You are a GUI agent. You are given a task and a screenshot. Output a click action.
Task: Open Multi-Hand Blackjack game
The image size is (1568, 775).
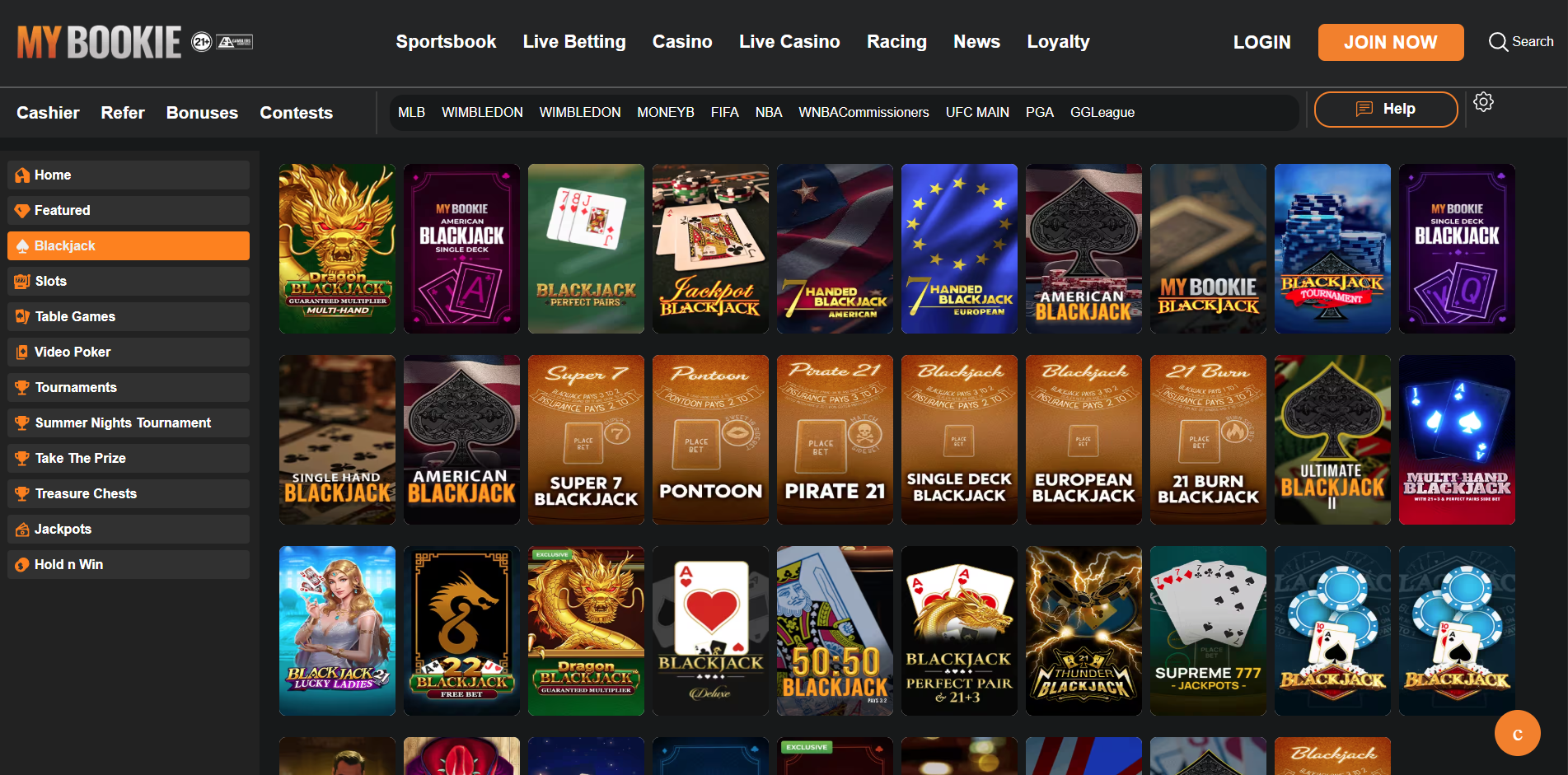(x=1457, y=440)
